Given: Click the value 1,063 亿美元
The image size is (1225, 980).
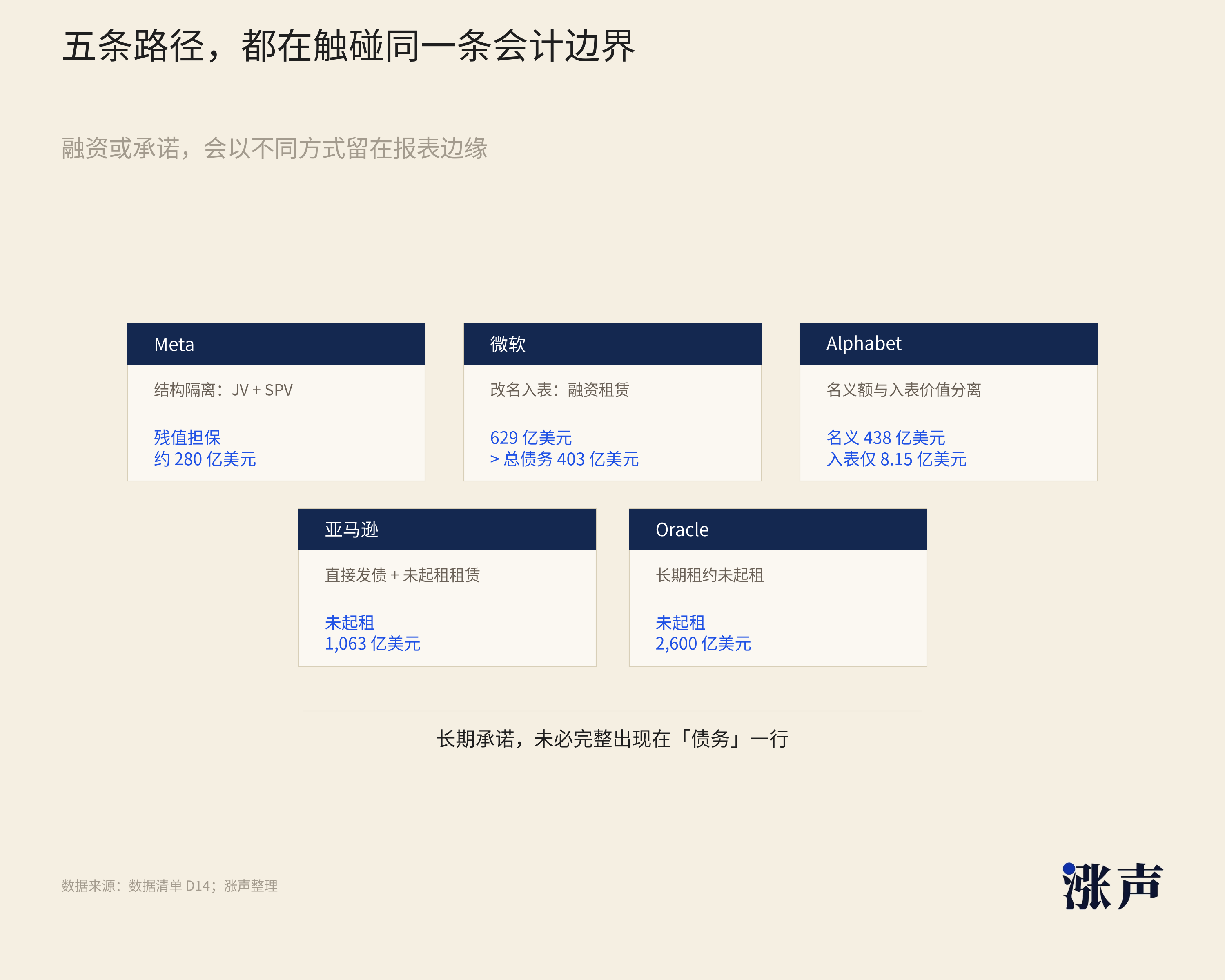Looking at the screenshot, I should (373, 644).
